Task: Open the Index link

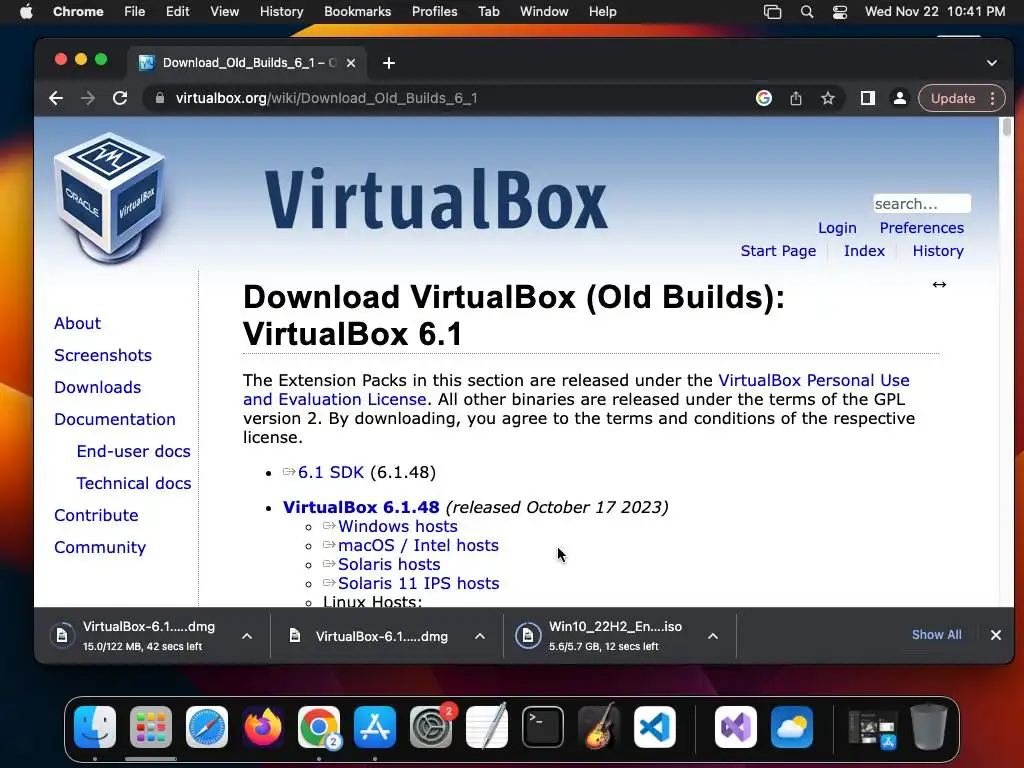Action: pyautogui.click(x=864, y=251)
